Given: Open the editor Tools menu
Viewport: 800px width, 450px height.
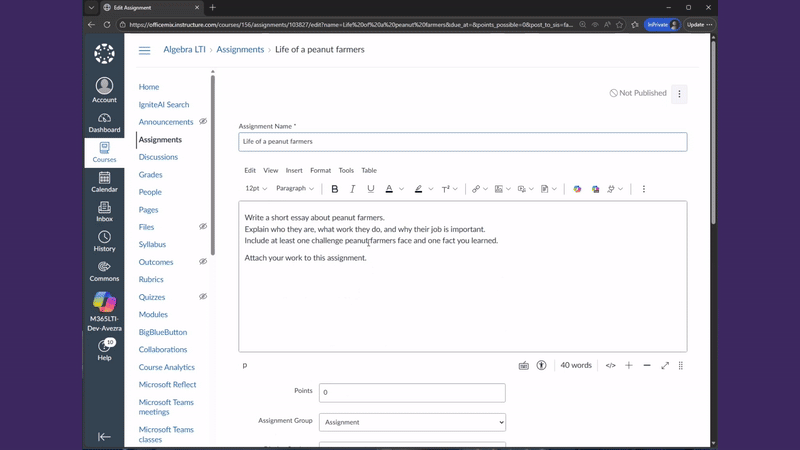Looking at the screenshot, I should coord(346,170).
